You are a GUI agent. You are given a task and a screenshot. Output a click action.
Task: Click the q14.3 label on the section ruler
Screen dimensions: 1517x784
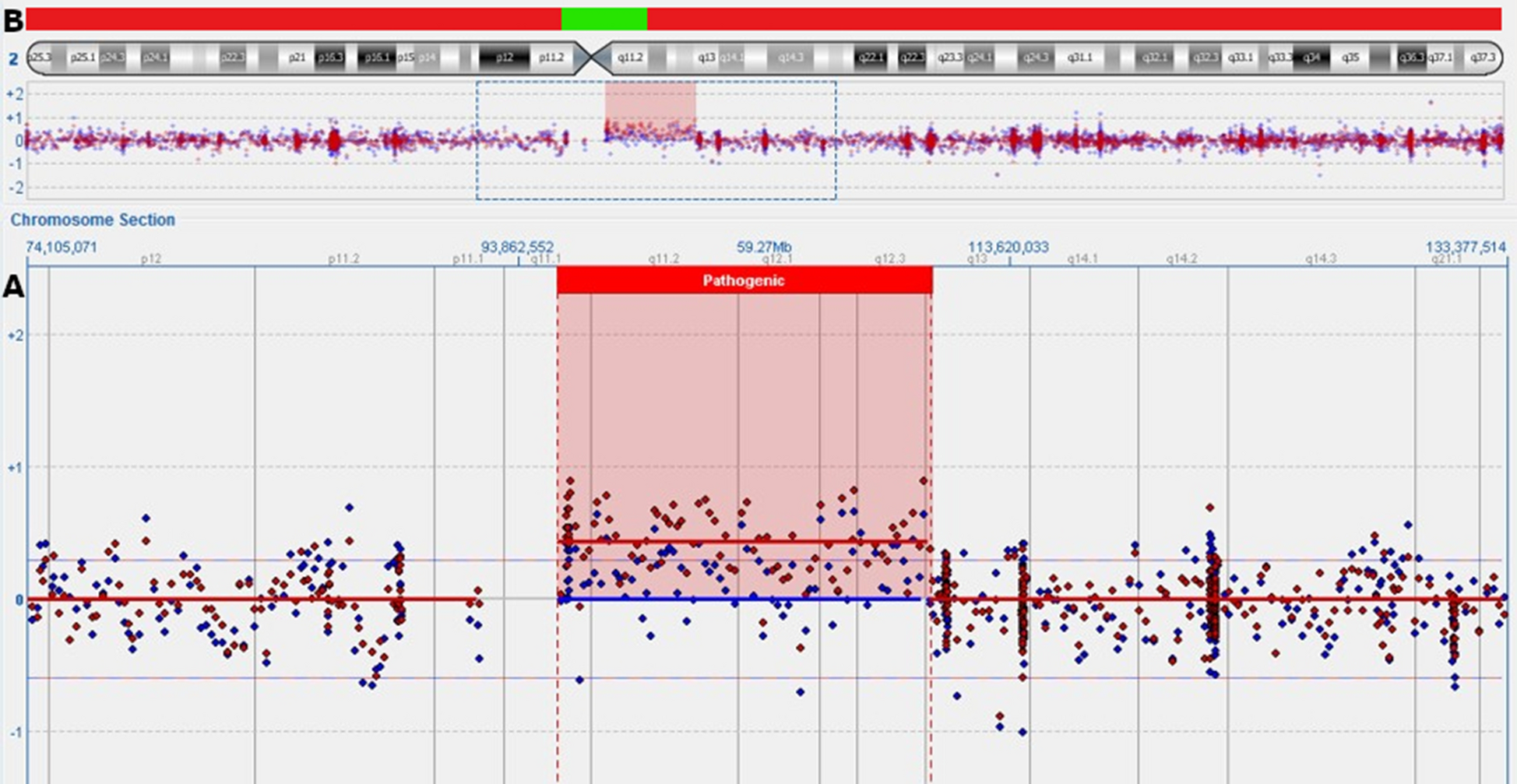coord(1321,258)
